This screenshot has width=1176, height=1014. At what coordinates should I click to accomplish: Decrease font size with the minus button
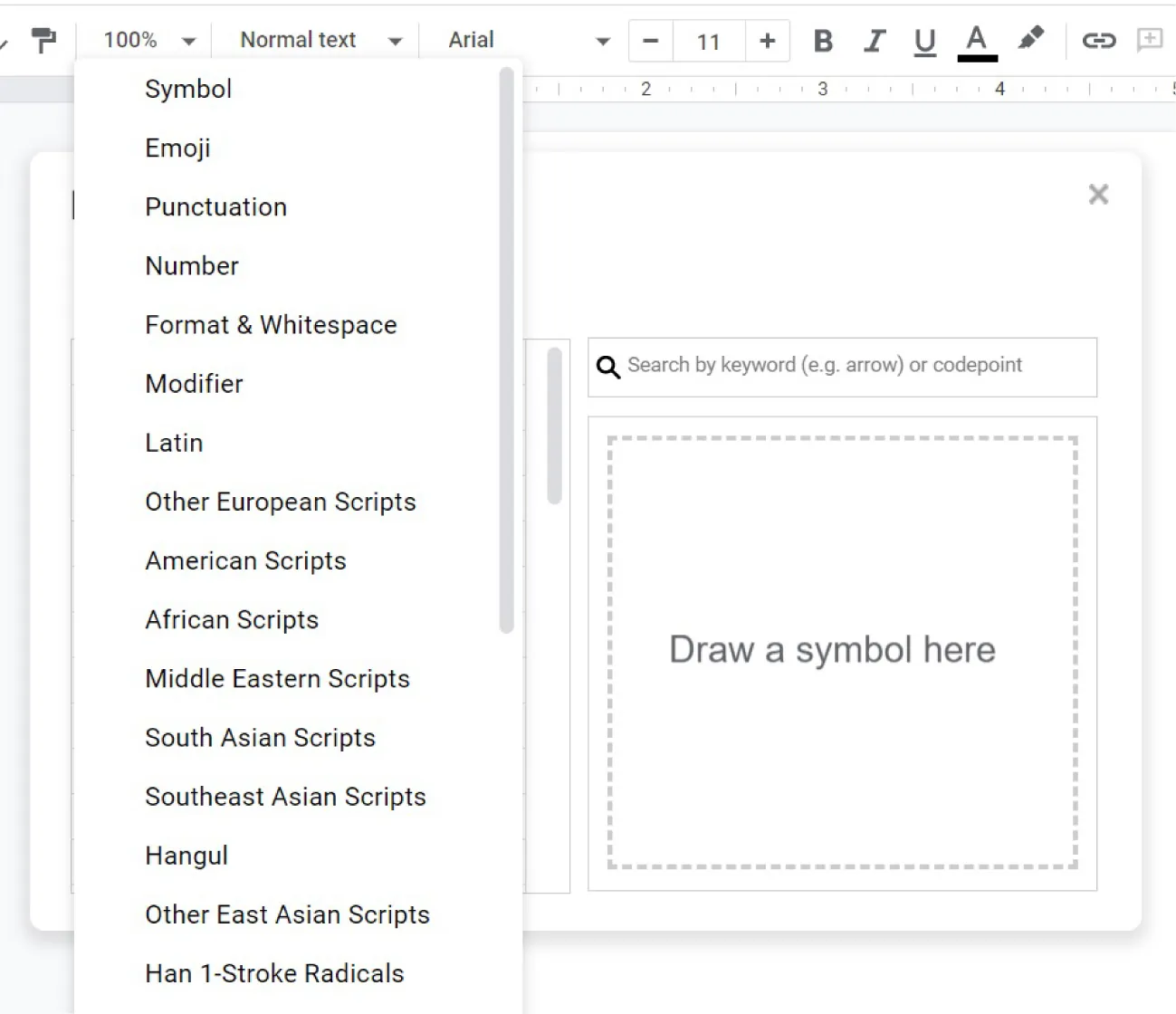[x=649, y=40]
